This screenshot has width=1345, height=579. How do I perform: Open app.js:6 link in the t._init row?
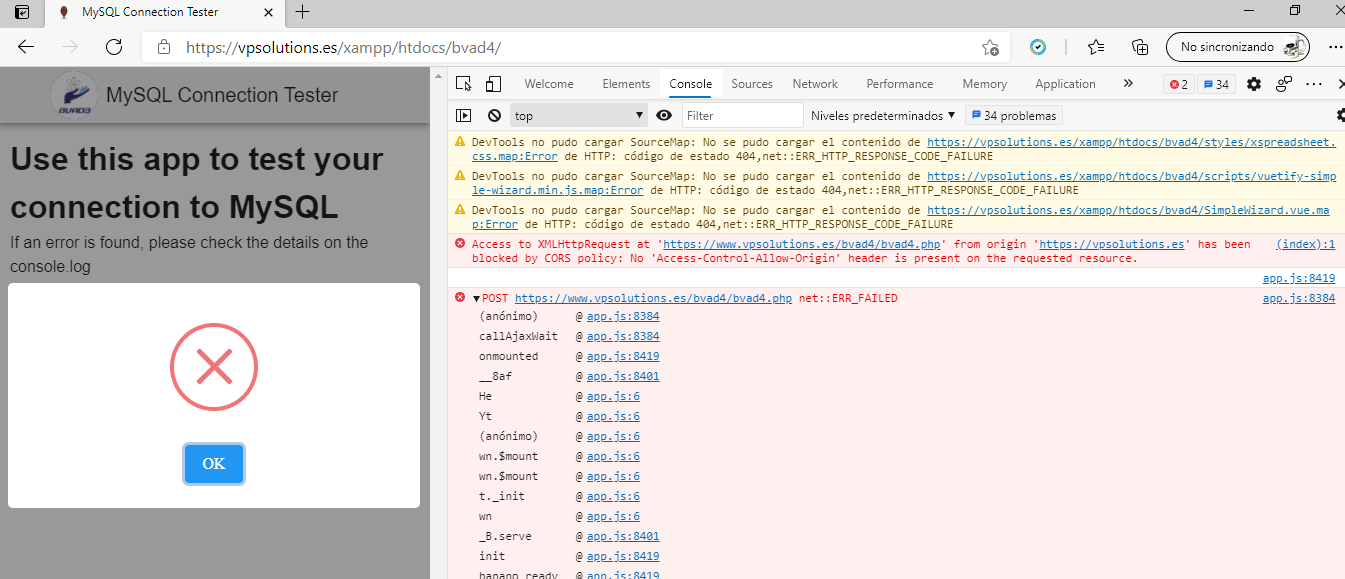(x=613, y=496)
